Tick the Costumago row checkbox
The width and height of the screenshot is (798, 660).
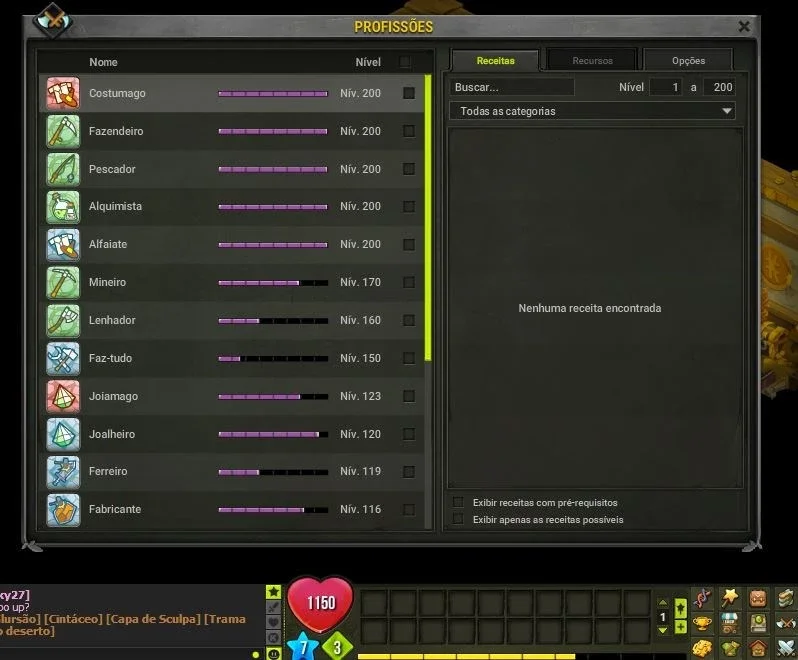coord(409,93)
